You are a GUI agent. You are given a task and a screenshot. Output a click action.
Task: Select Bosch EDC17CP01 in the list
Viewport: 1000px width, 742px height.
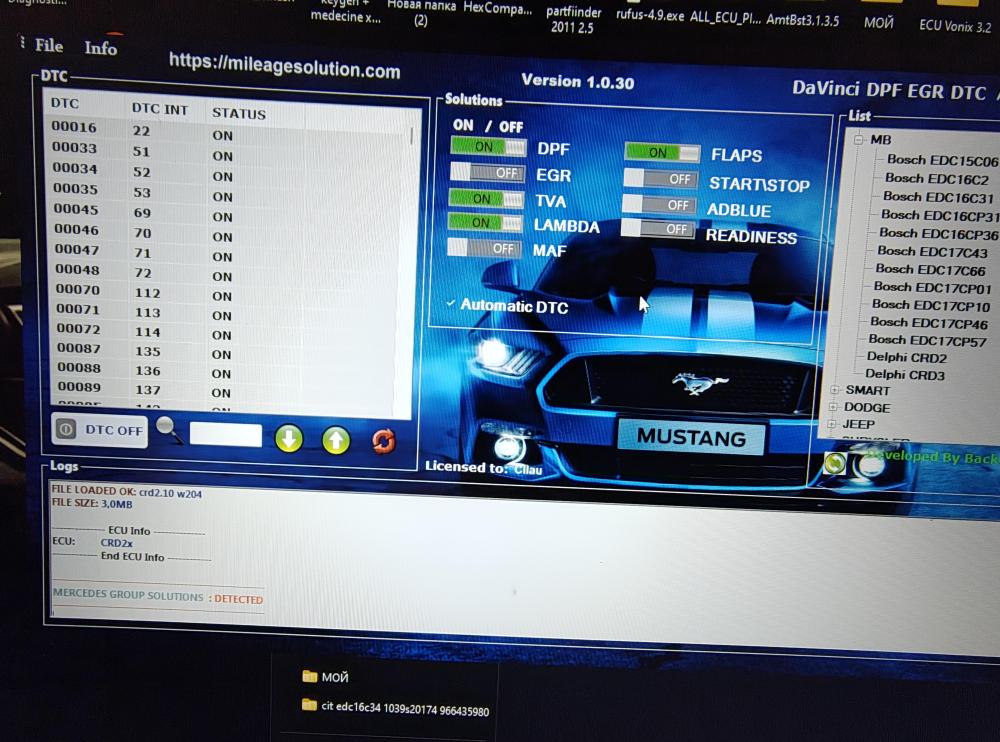click(x=932, y=287)
